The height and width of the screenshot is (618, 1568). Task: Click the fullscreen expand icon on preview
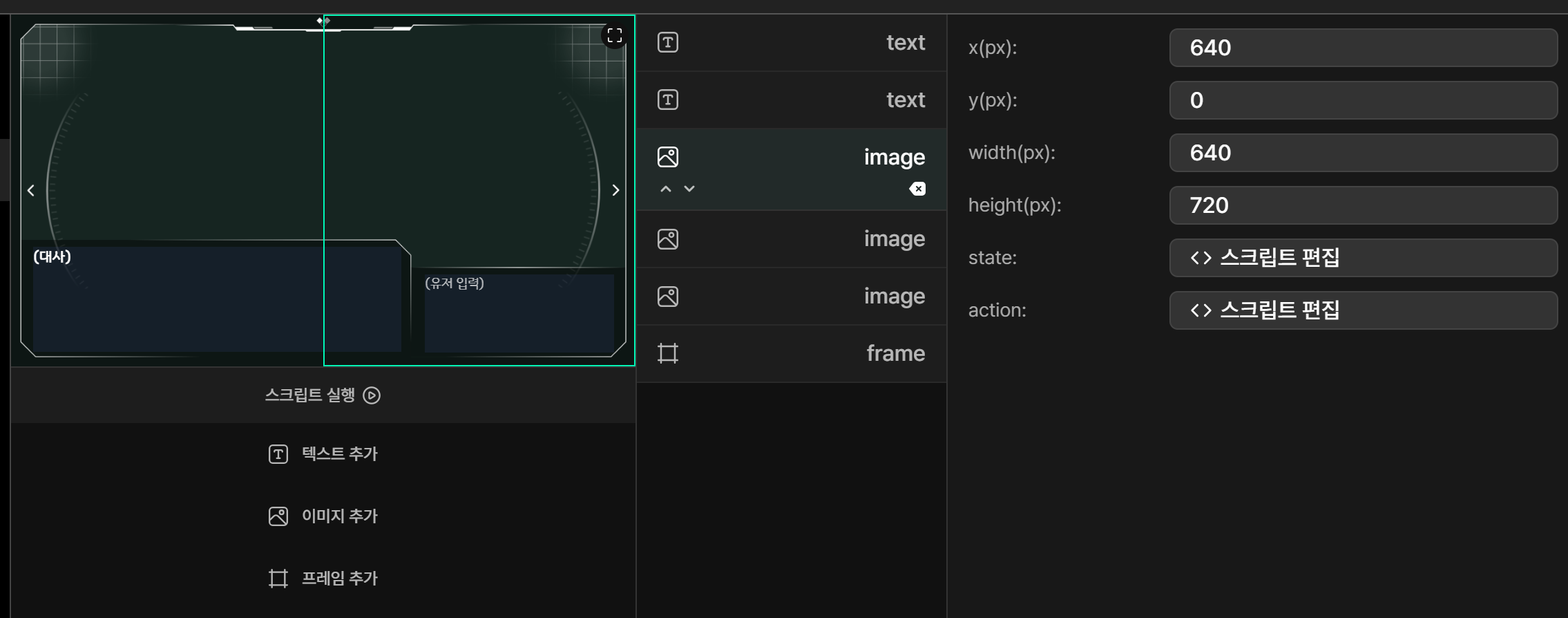pos(614,35)
